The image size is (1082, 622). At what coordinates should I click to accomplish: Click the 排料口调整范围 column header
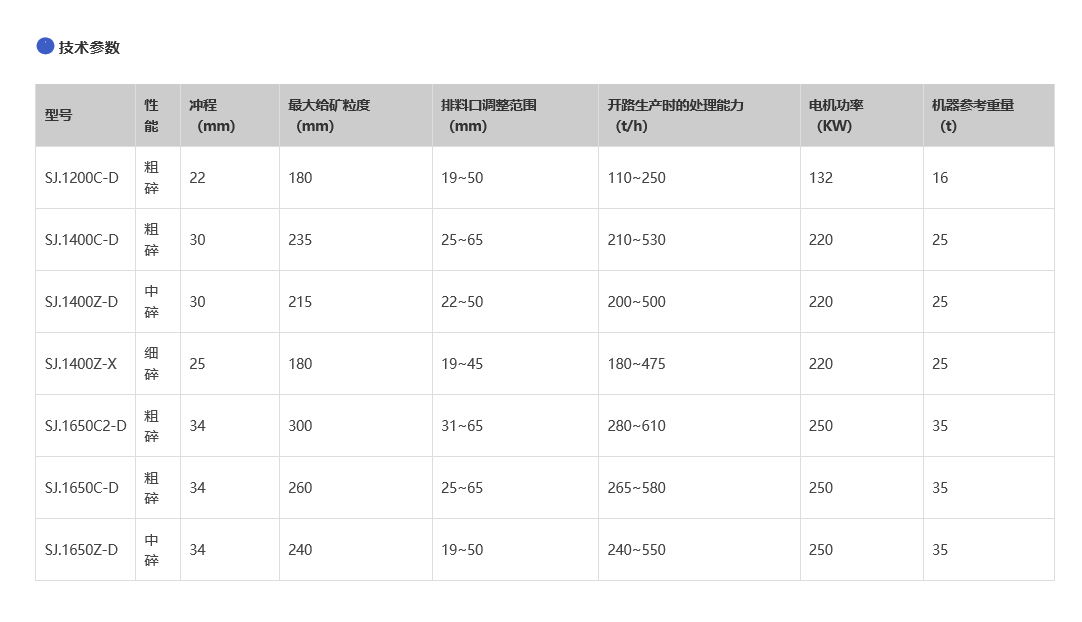point(489,105)
